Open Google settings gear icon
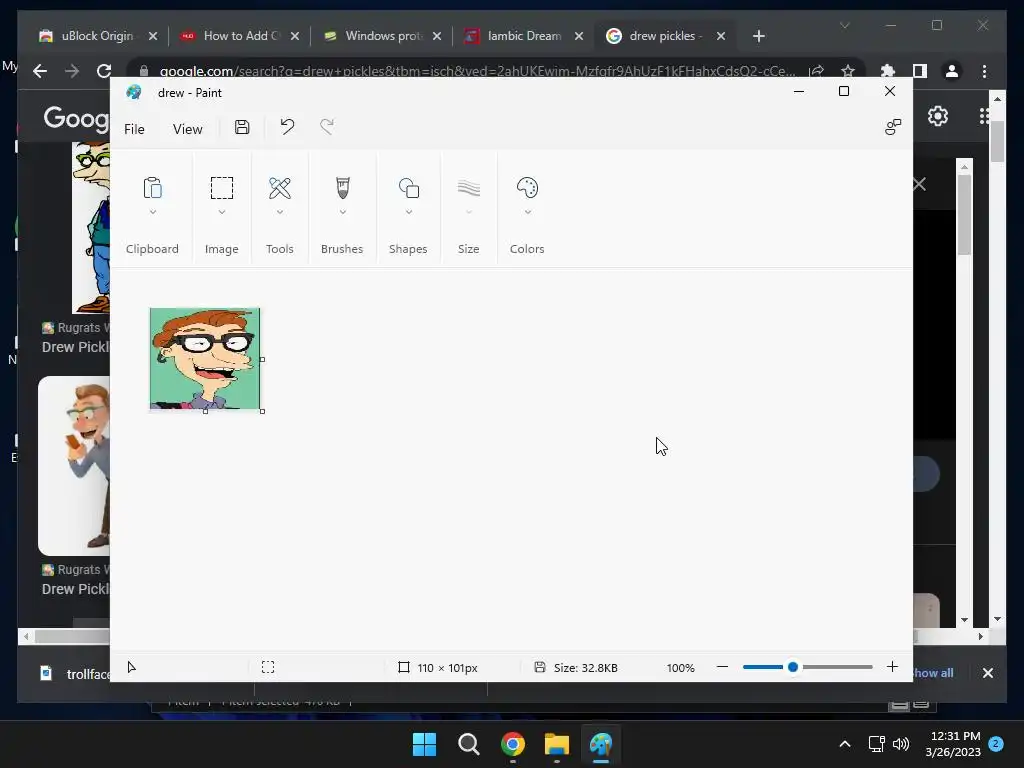Image resolution: width=1024 pixels, height=768 pixels. (938, 116)
